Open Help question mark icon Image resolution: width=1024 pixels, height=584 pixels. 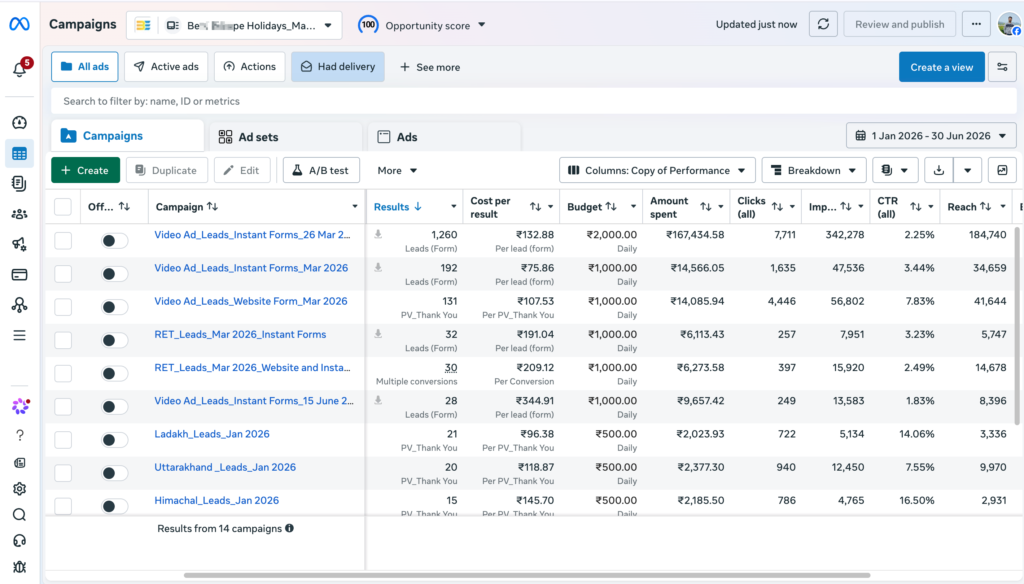(20, 435)
